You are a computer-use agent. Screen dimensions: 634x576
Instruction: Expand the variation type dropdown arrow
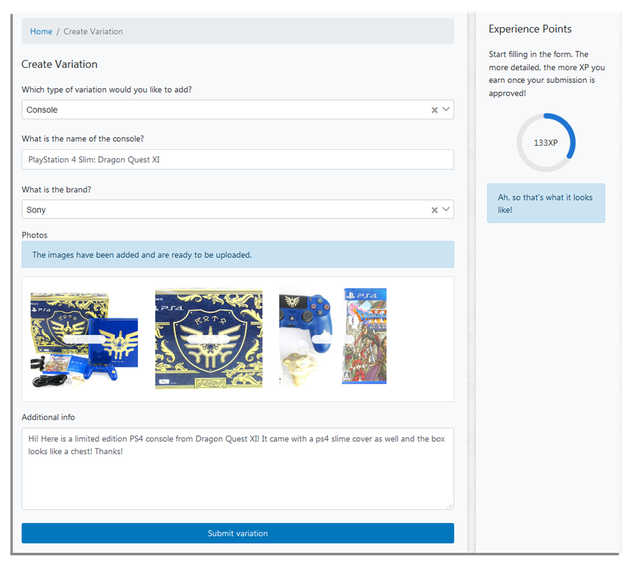(x=446, y=110)
